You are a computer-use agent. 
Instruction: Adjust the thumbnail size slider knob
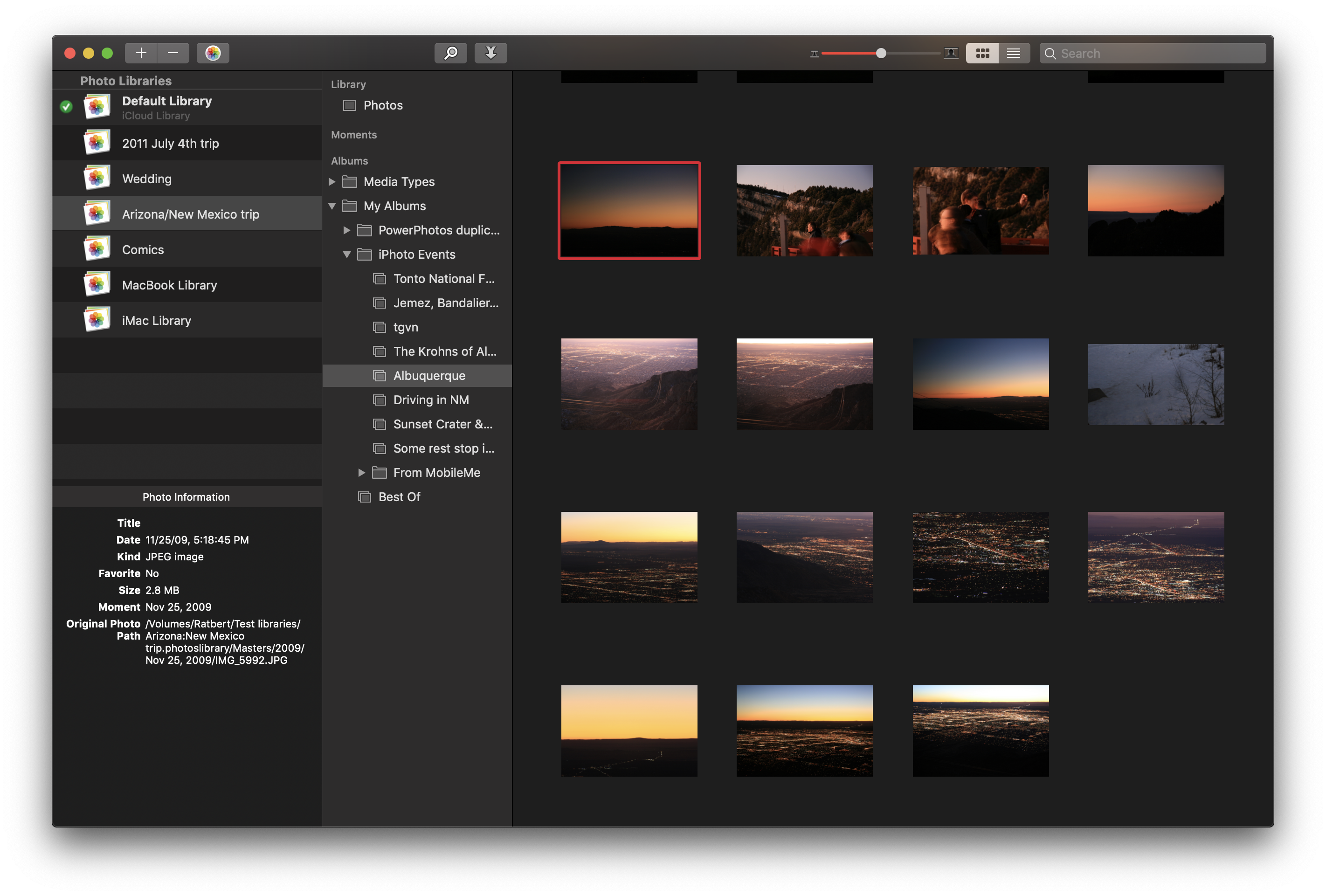pyautogui.click(x=881, y=53)
